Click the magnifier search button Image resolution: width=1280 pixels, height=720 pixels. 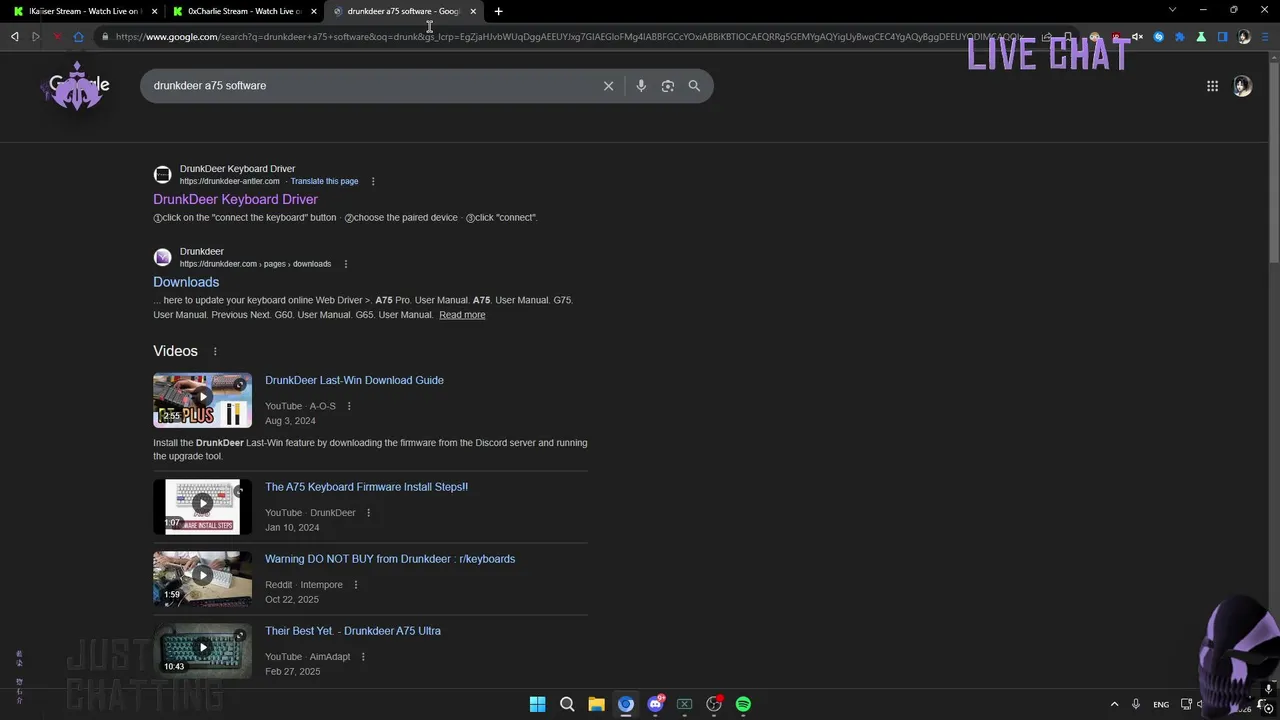[x=694, y=86]
